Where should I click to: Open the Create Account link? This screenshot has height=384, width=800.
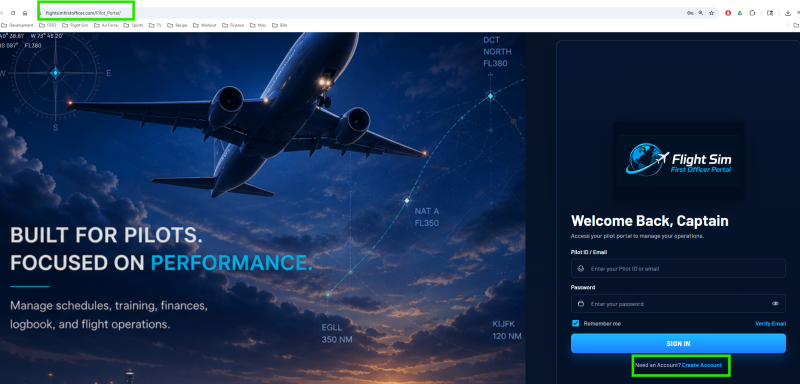click(x=702, y=365)
